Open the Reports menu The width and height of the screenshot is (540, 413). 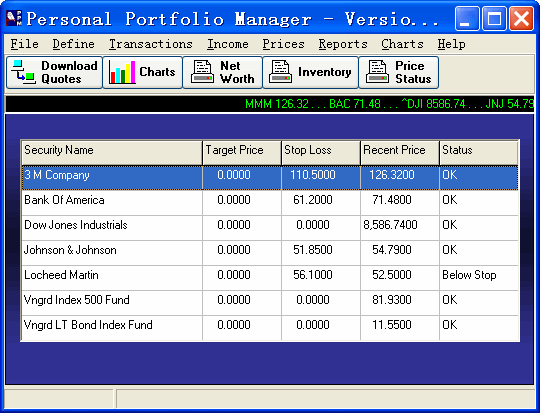(343, 44)
